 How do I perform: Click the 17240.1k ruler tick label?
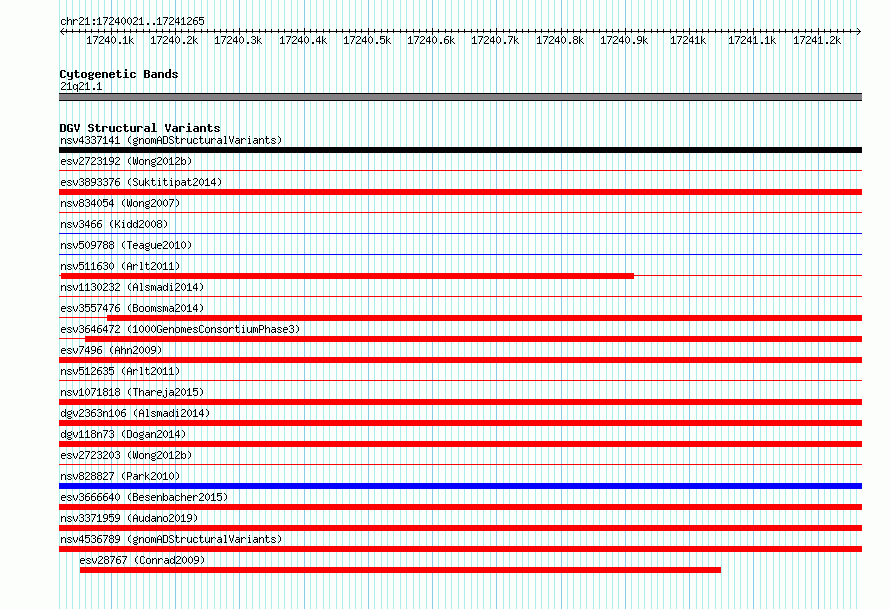[110, 40]
